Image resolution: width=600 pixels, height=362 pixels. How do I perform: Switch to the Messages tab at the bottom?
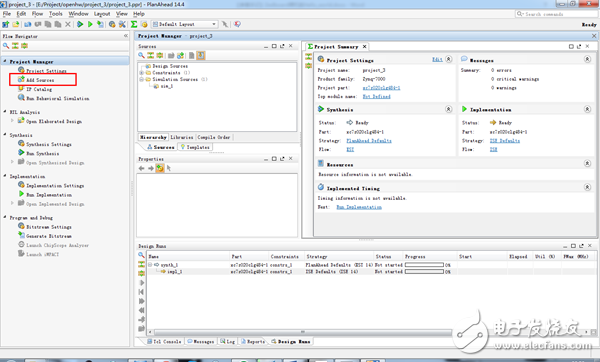click(x=201, y=341)
